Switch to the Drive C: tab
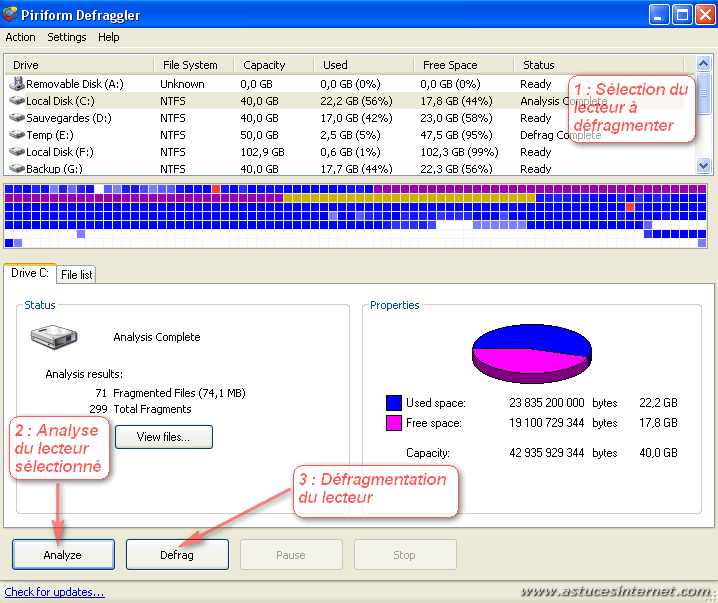The height and width of the screenshot is (603, 718). coord(30,273)
